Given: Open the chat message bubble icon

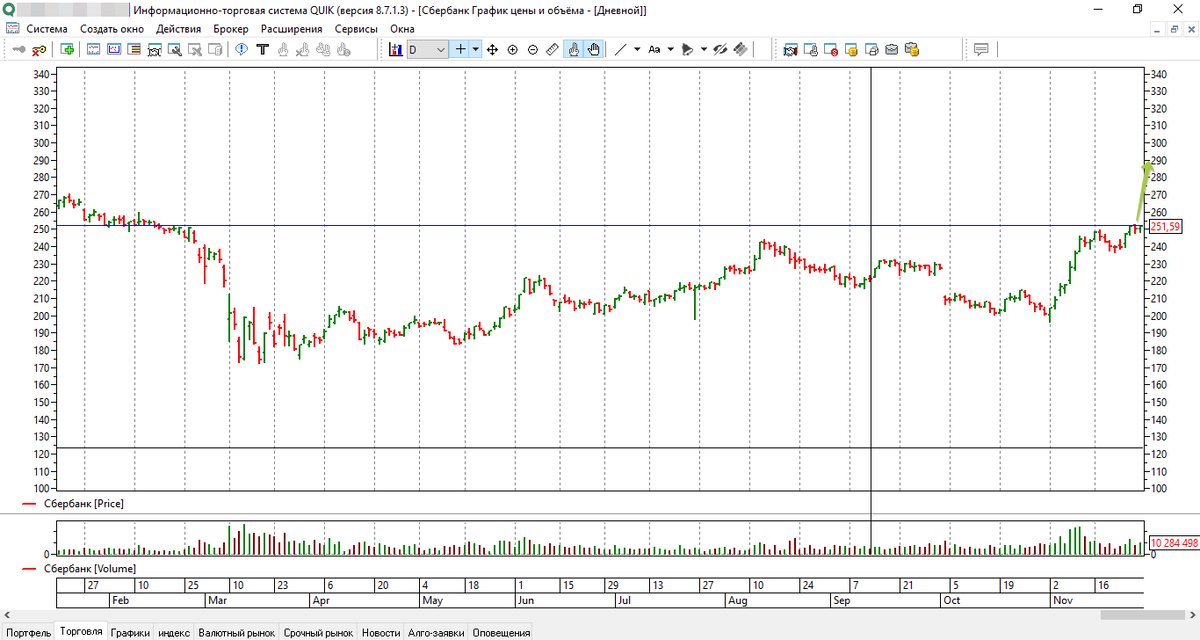Looking at the screenshot, I should 980,50.
